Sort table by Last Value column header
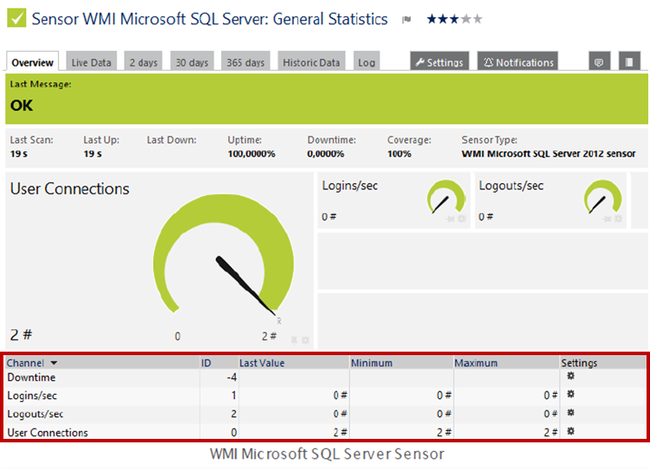Image resolution: width=650 pixels, height=470 pixels. 262,363
